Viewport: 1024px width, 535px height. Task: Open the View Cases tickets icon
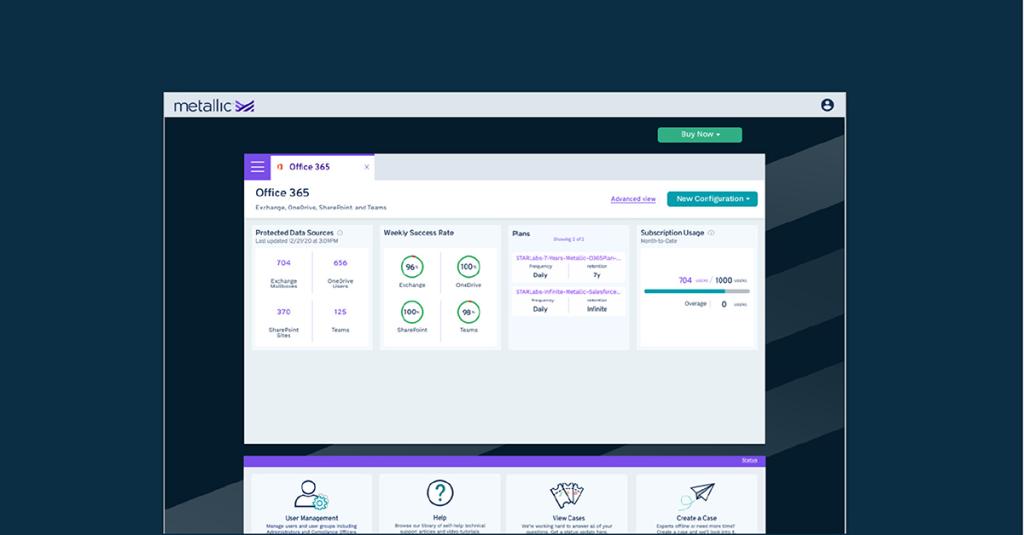coord(567,496)
